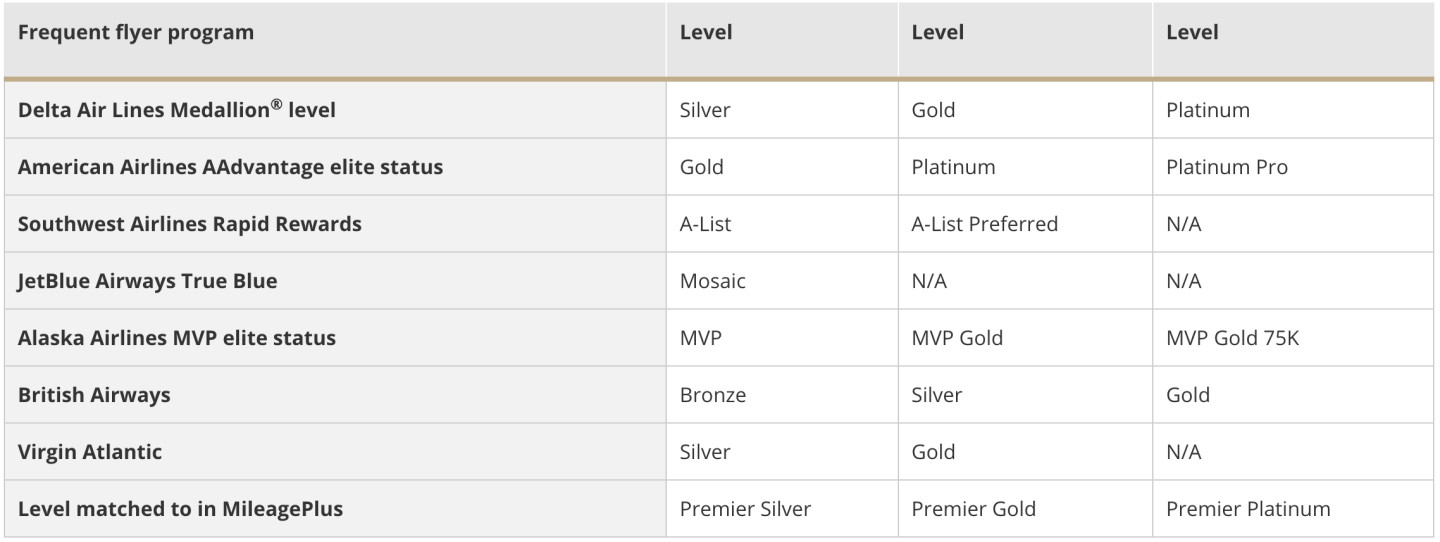Select the Delta Air Lines Medallion level row label

click(x=177, y=110)
